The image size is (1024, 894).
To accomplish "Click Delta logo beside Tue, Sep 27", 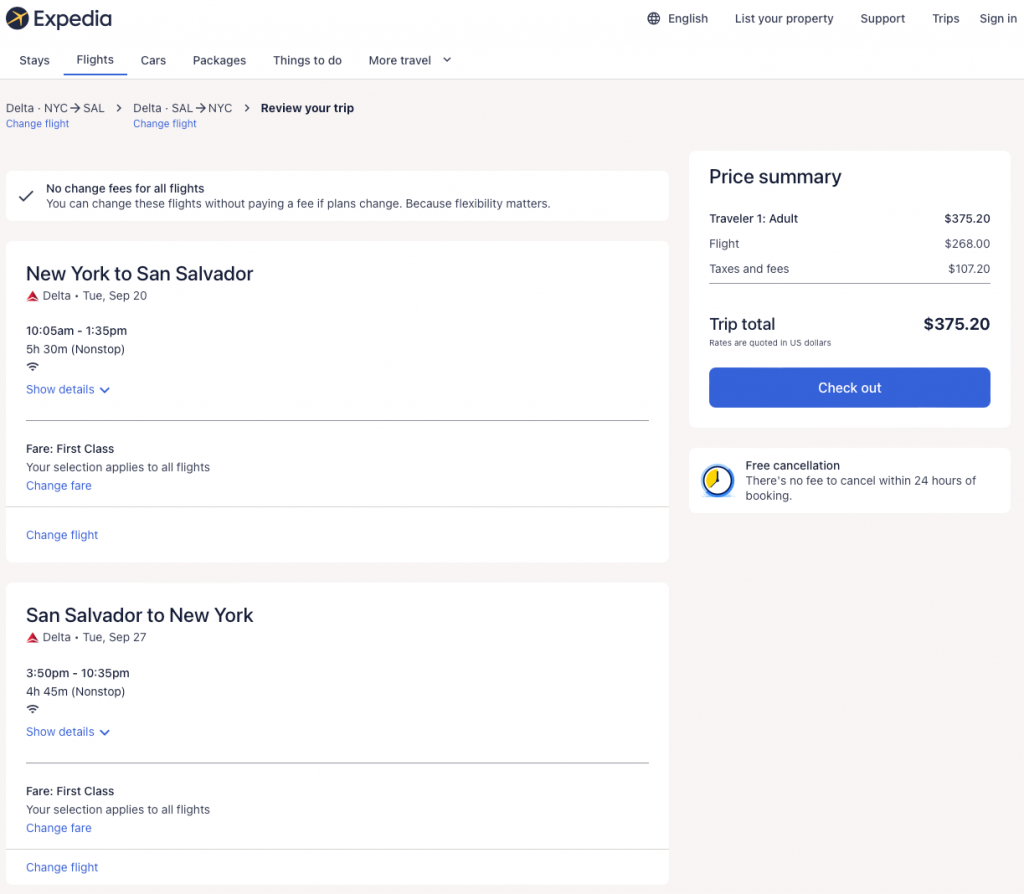I will [32, 638].
